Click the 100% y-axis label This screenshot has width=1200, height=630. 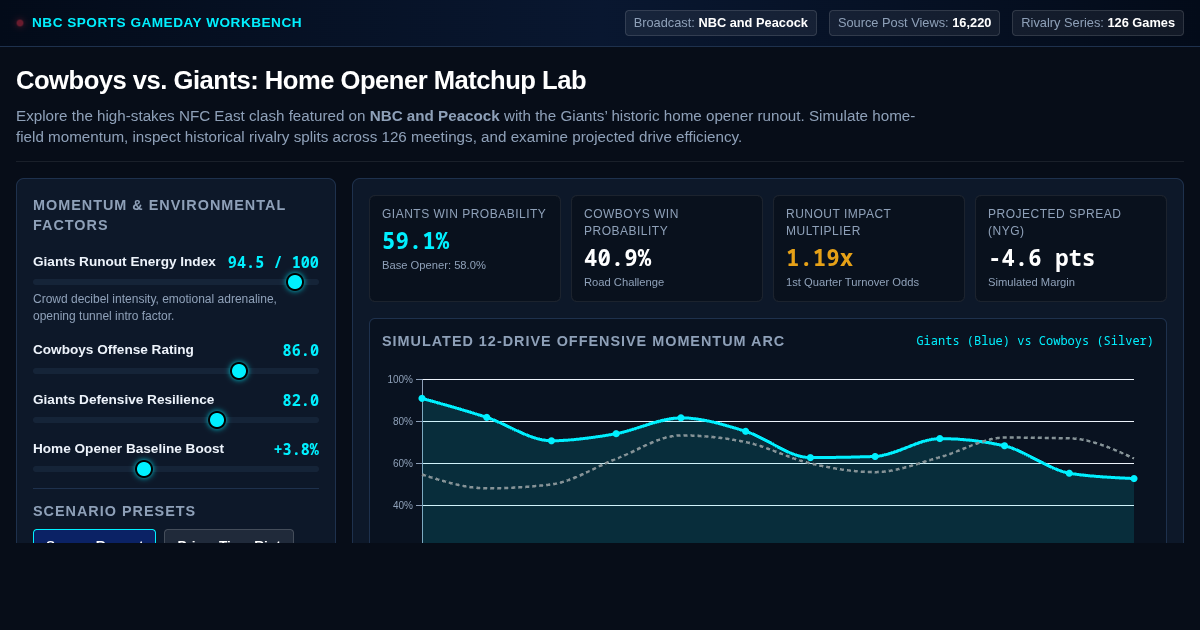400,379
